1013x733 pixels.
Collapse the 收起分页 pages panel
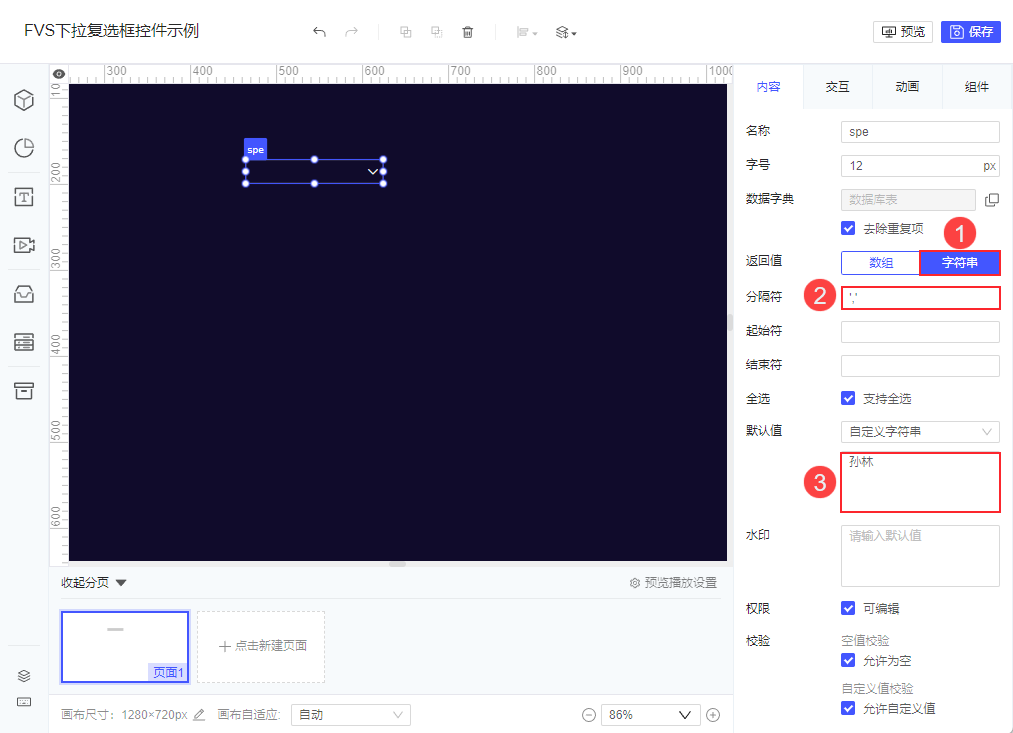tap(94, 583)
